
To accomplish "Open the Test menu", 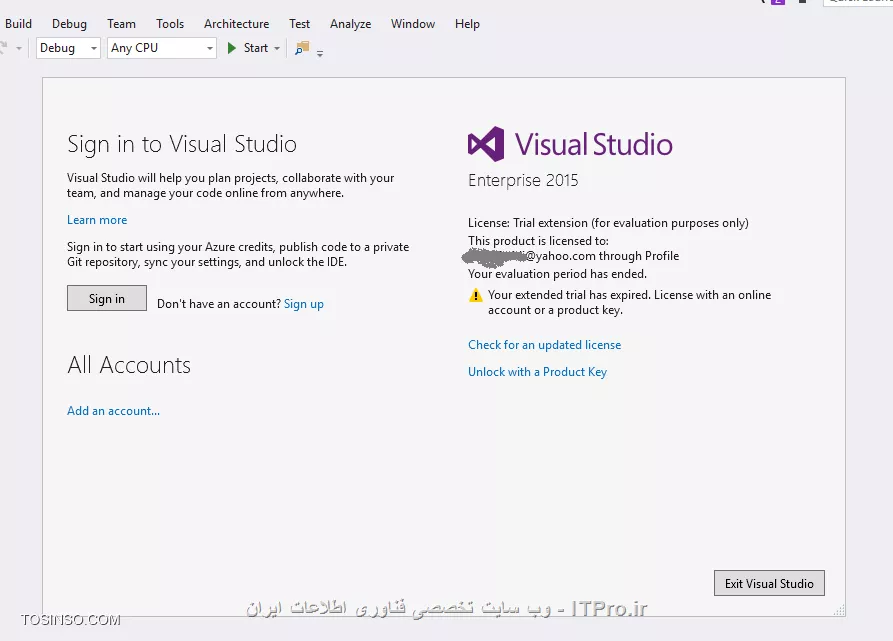I will click(300, 24).
